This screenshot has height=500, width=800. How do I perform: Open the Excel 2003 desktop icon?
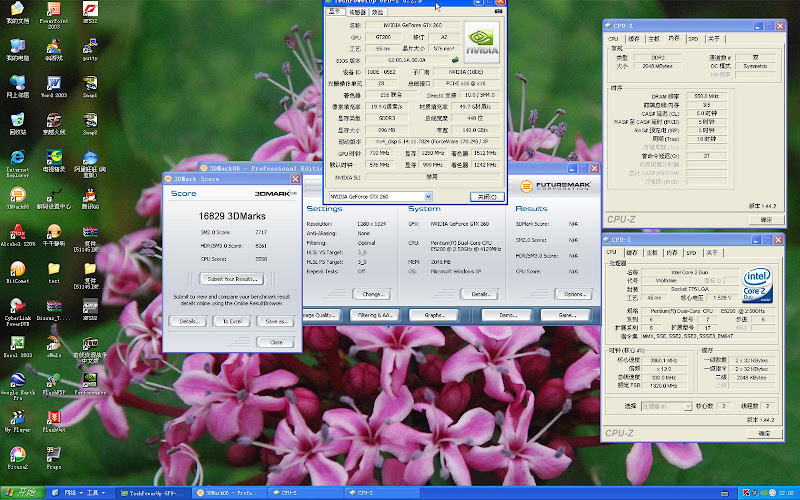click(x=17, y=346)
